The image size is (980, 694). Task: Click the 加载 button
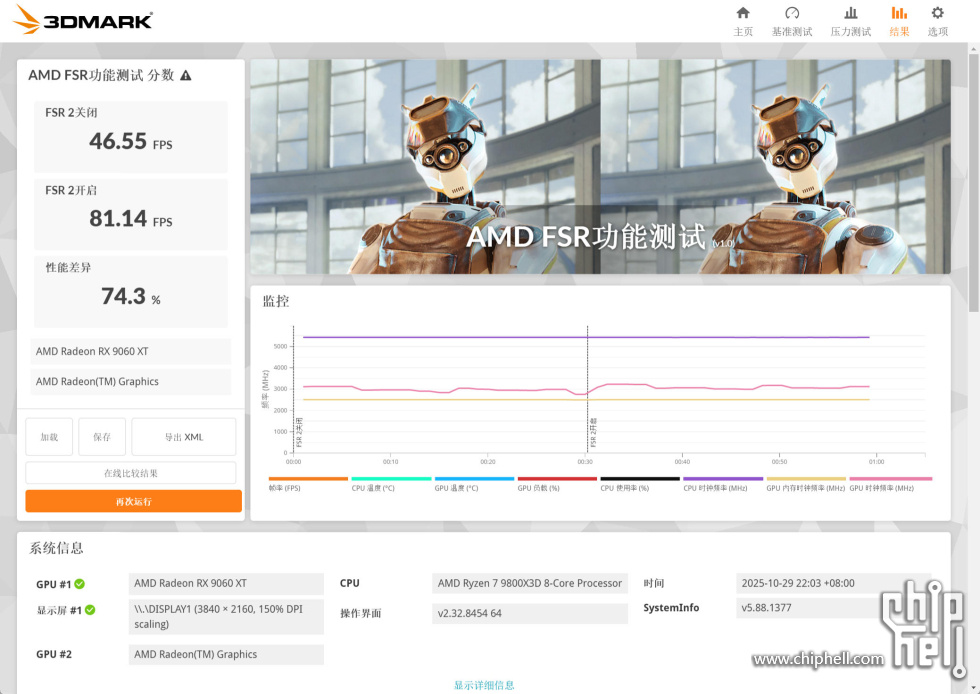[49, 437]
